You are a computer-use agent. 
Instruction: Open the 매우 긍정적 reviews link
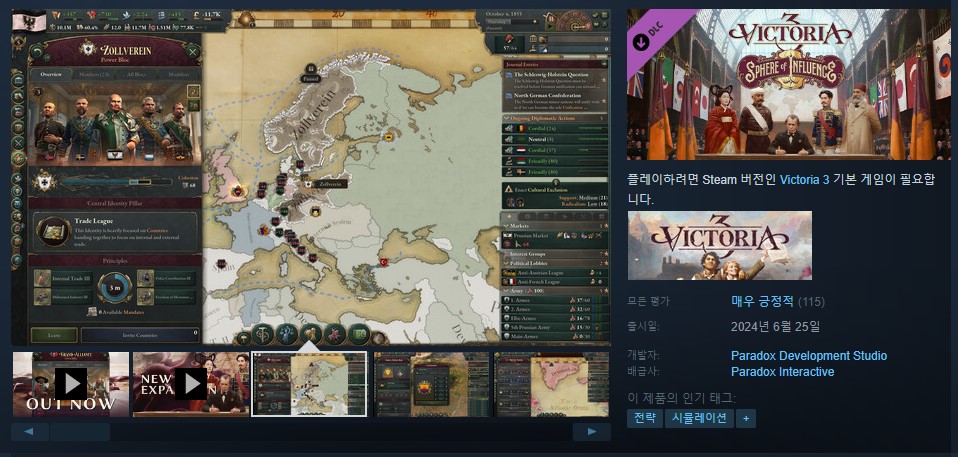[x=762, y=301]
